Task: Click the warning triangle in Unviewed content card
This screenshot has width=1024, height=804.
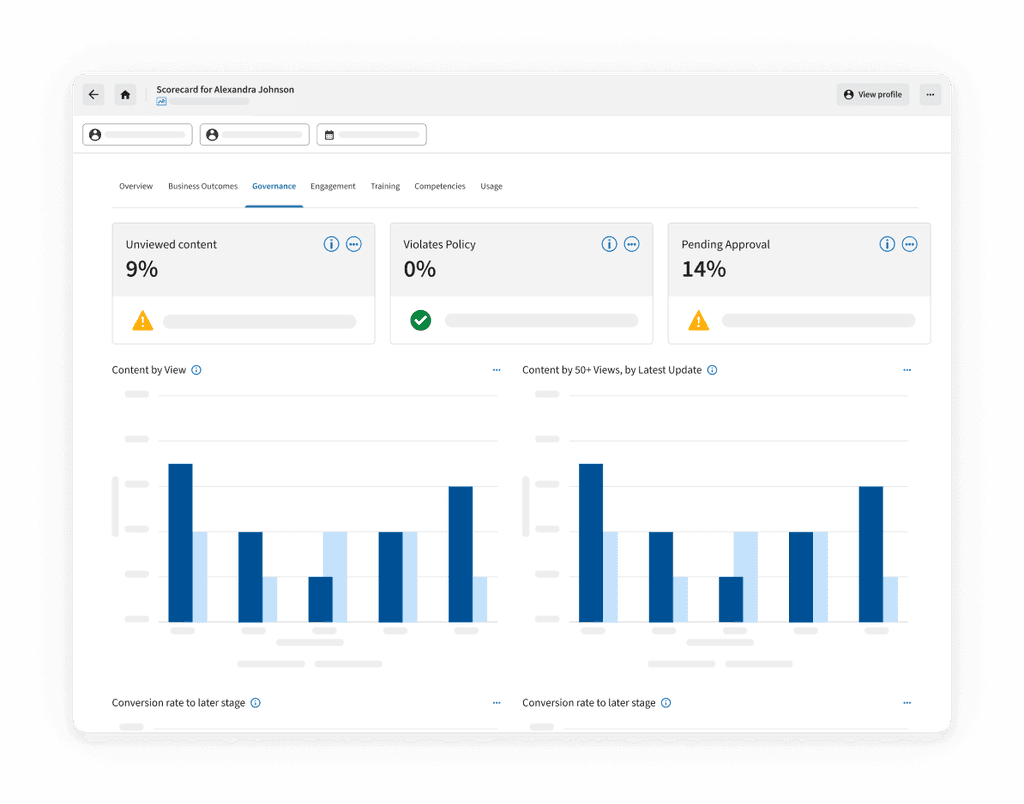Action: tap(142, 321)
